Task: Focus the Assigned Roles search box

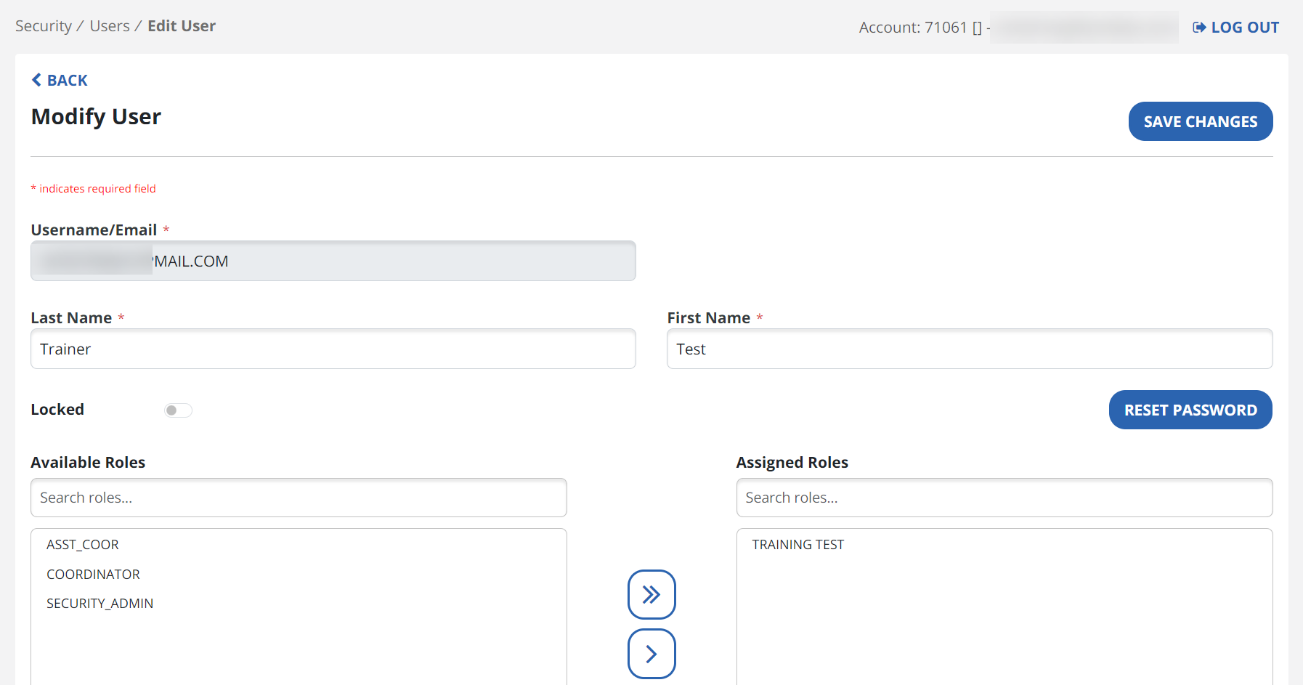Action: click(1003, 498)
